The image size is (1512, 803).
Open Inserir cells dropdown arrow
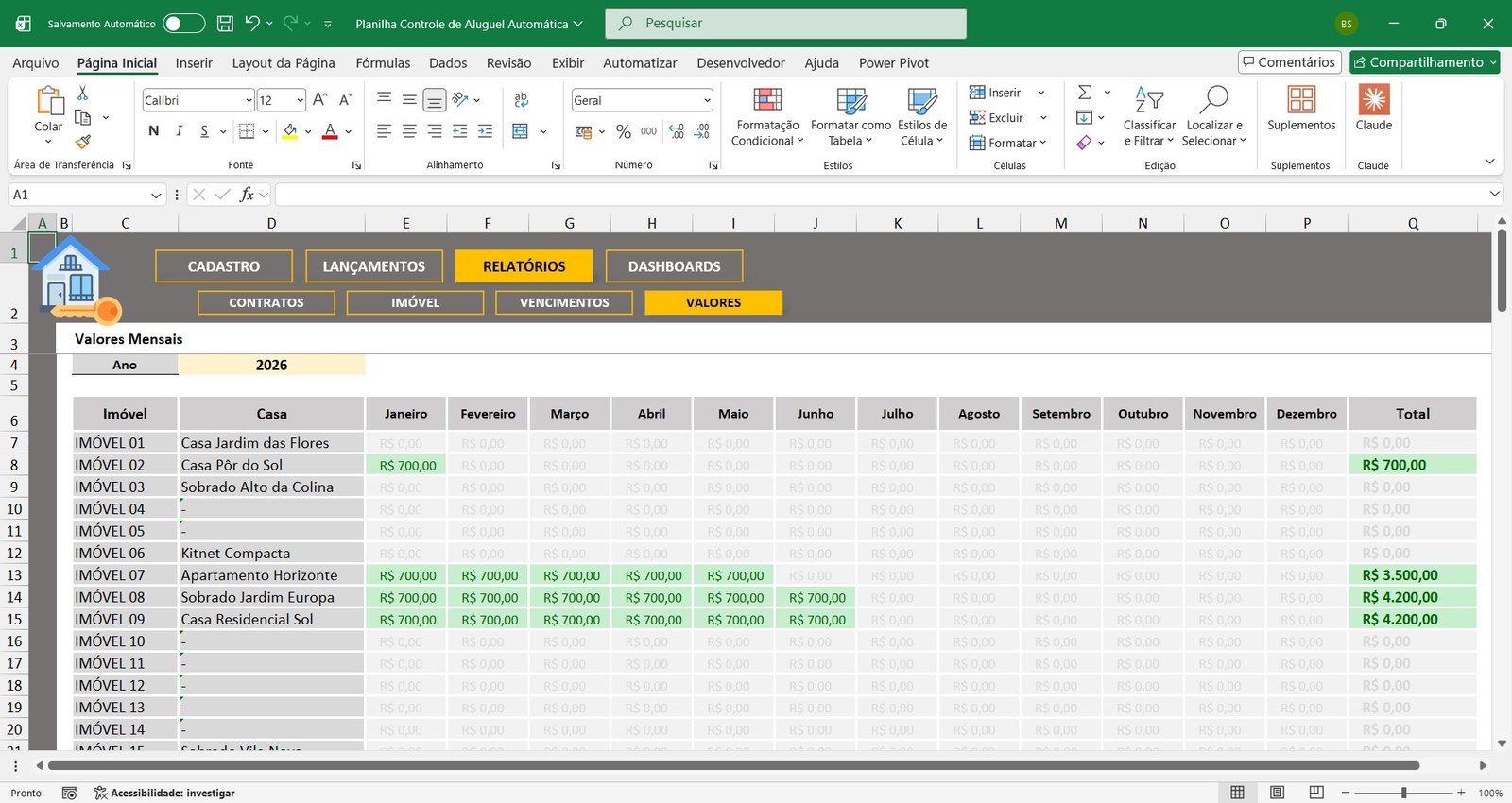coord(1041,93)
